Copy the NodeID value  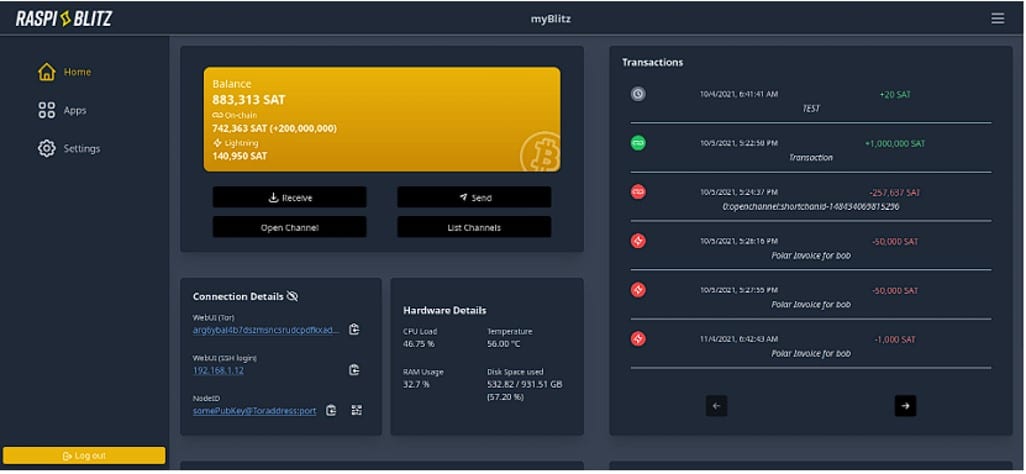331,410
